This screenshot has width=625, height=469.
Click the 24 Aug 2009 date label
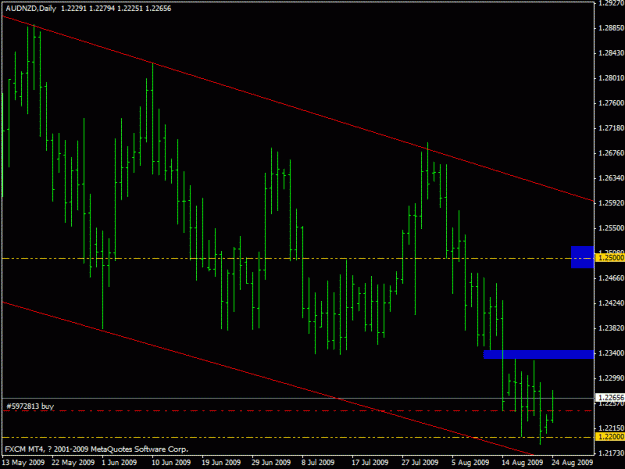pyautogui.click(x=572, y=463)
